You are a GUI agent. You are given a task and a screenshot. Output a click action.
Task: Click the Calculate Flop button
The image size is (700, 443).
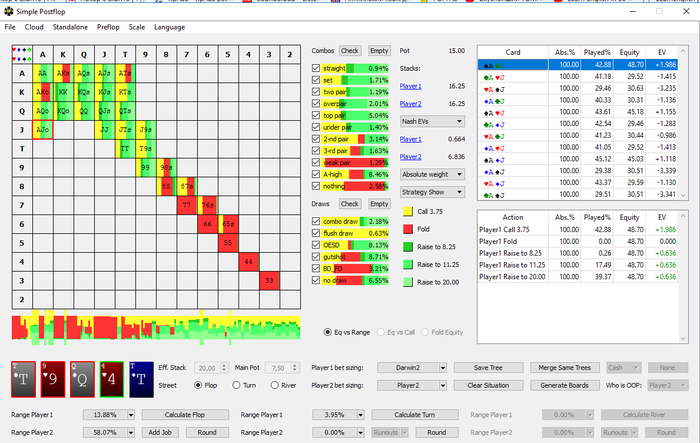coord(185,415)
